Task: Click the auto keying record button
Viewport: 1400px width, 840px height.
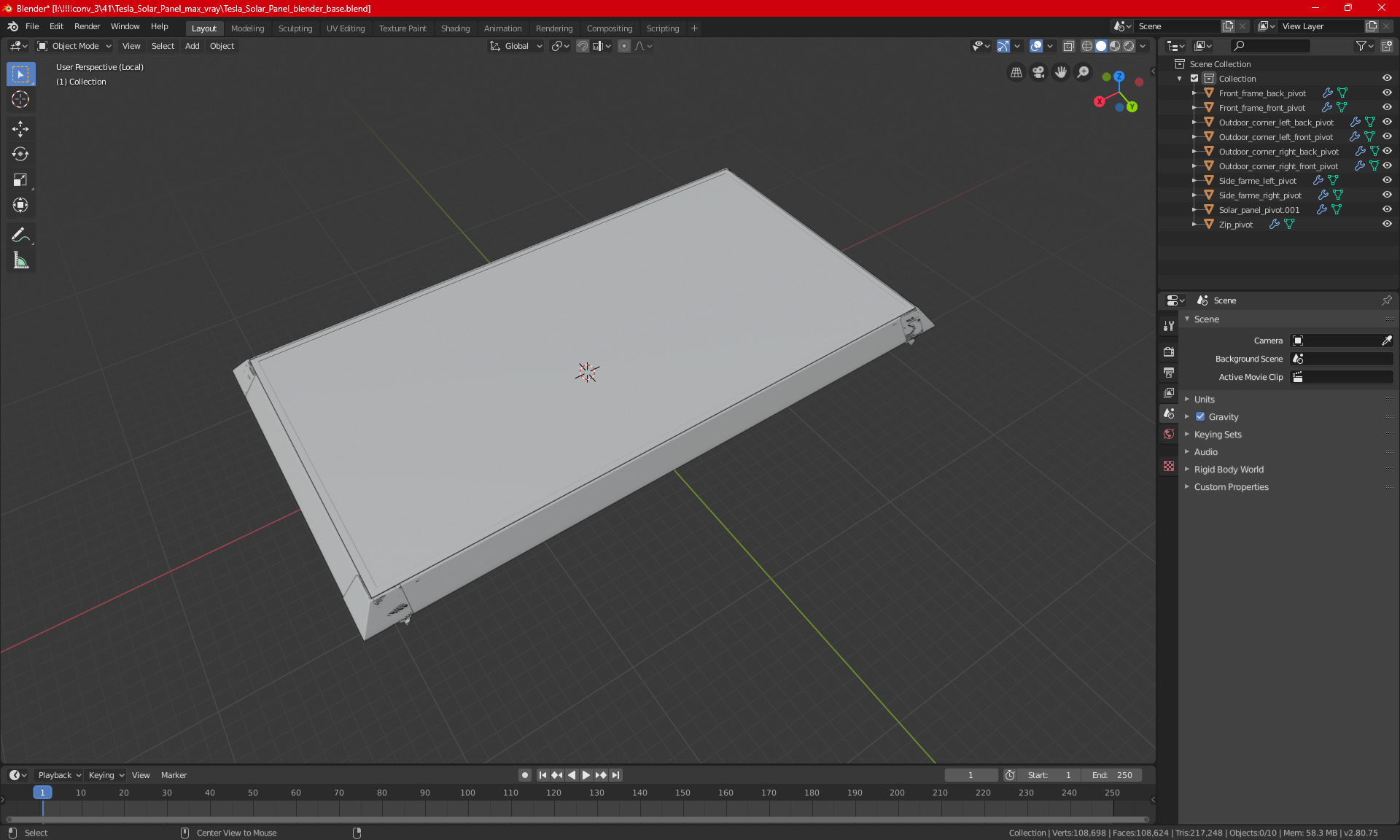Action: point(524,775)
